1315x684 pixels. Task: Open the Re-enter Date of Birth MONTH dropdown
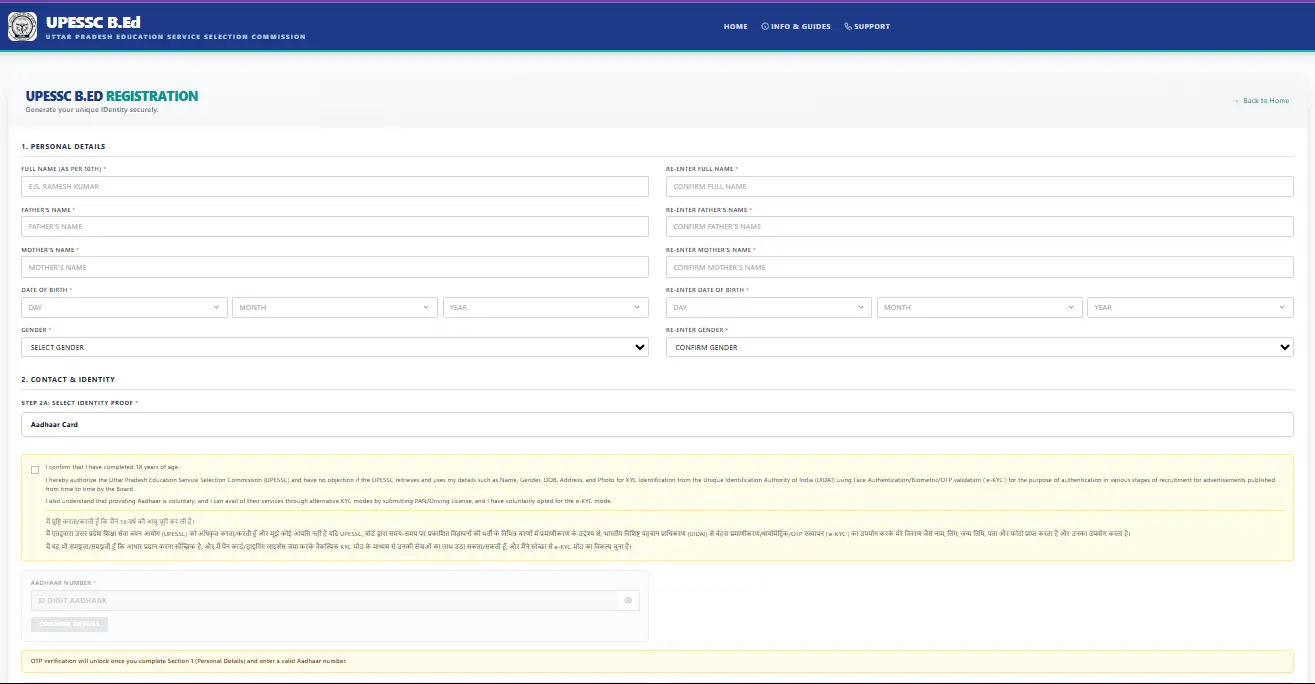coord(979,307)
